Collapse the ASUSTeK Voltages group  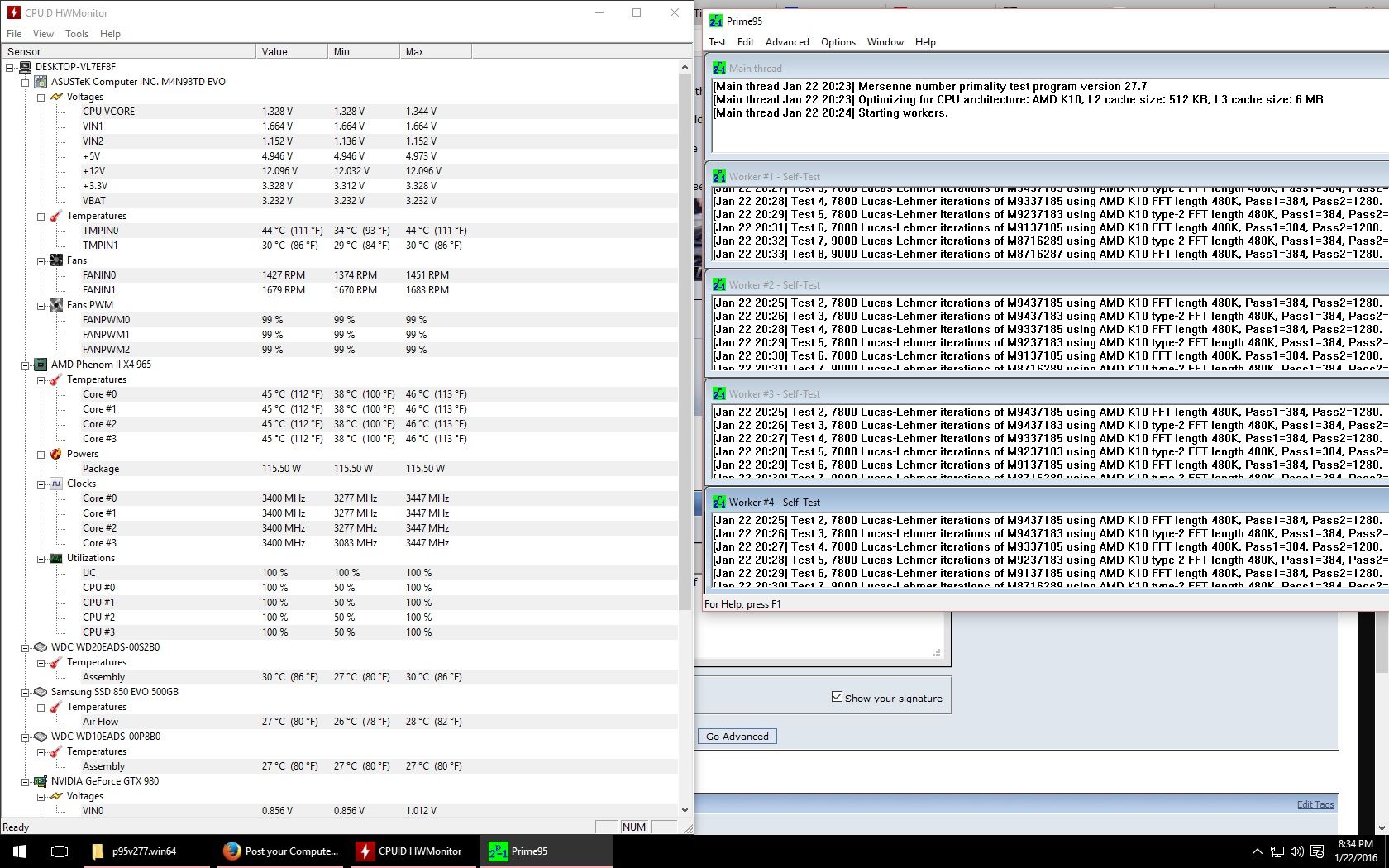[x=41, y=97]
